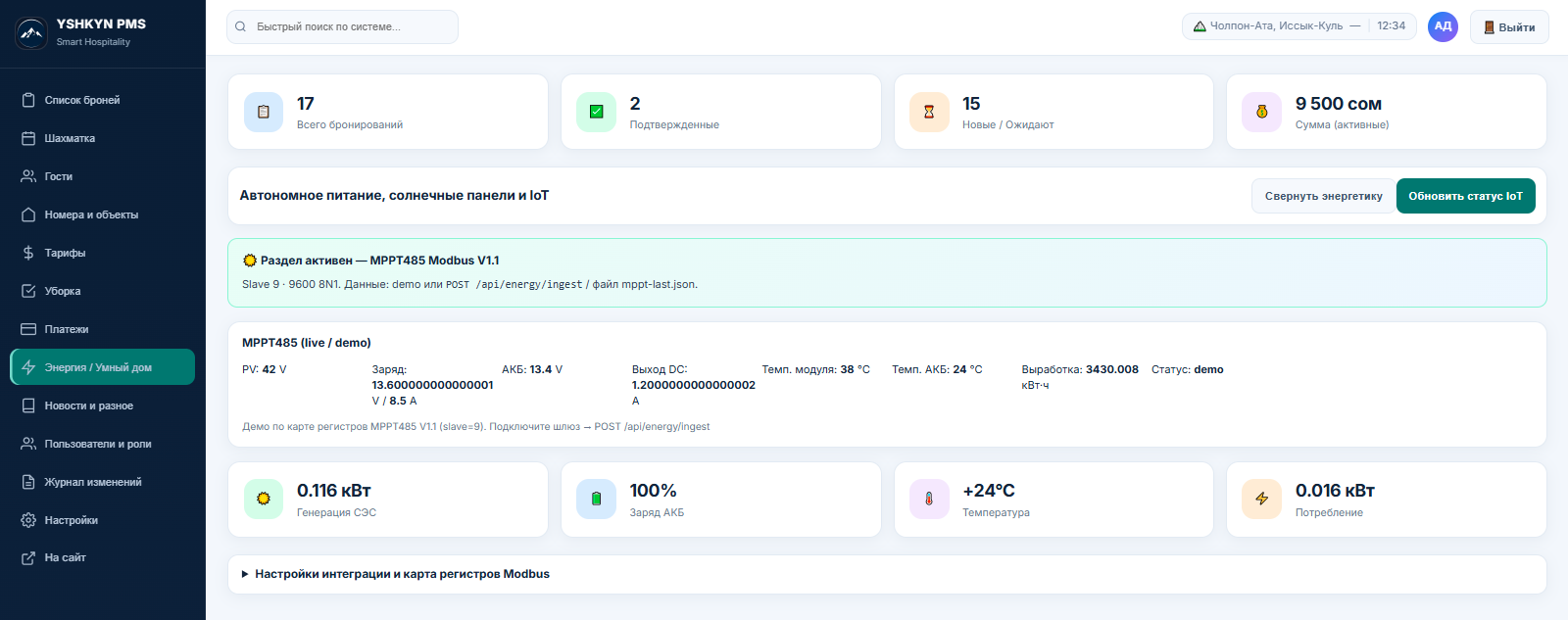
Task: Click the Раздел активен — MPPT485 Modbus V1.1 heading
Action: click(x=370, y=261)
